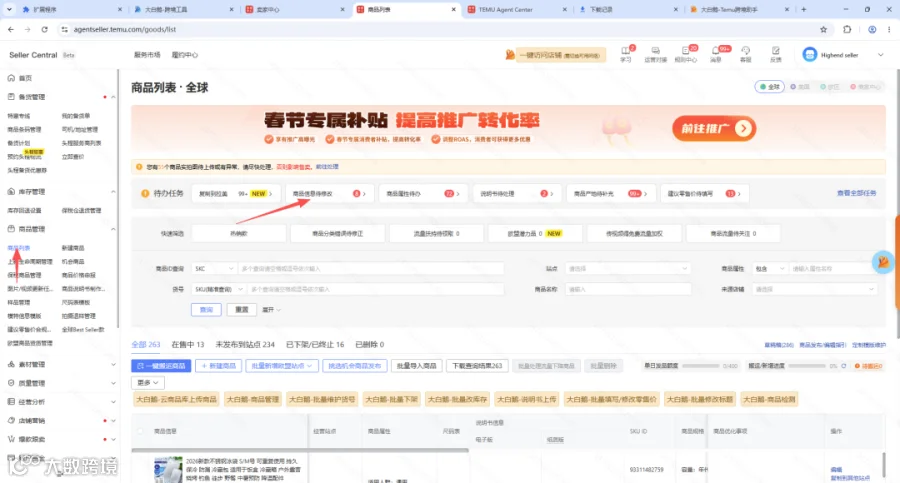This screenshot has width=900, height=483.
Task: Open the SKU货号 query type dropdown
Action: point(218,289)
